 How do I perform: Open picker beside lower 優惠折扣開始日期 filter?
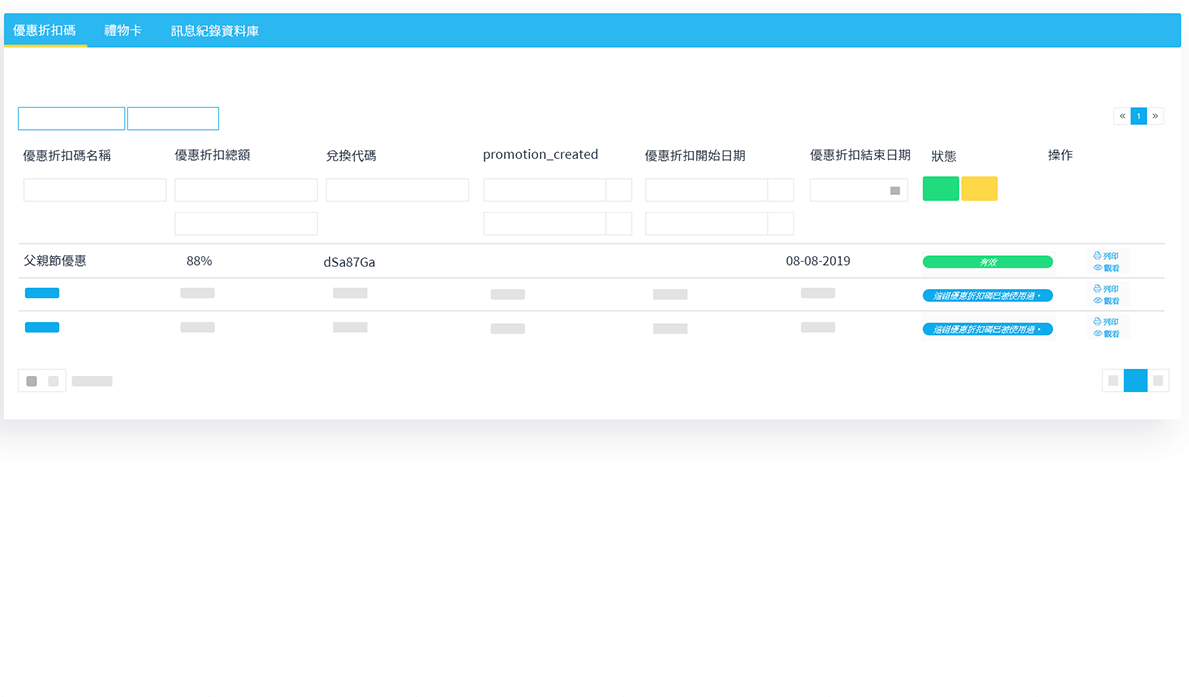point(780,224)
